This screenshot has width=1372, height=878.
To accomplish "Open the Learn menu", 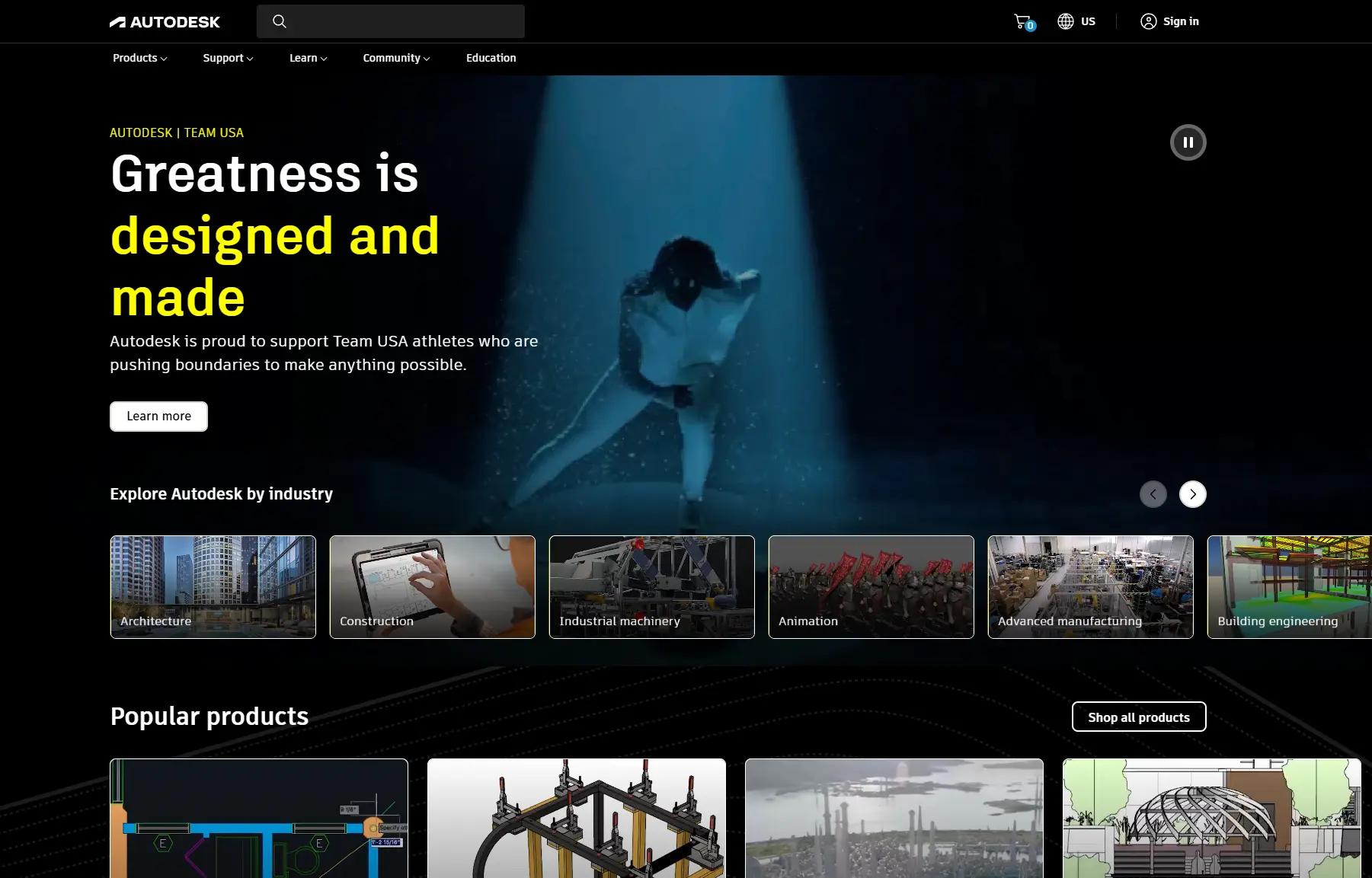I will coord(307,58).
